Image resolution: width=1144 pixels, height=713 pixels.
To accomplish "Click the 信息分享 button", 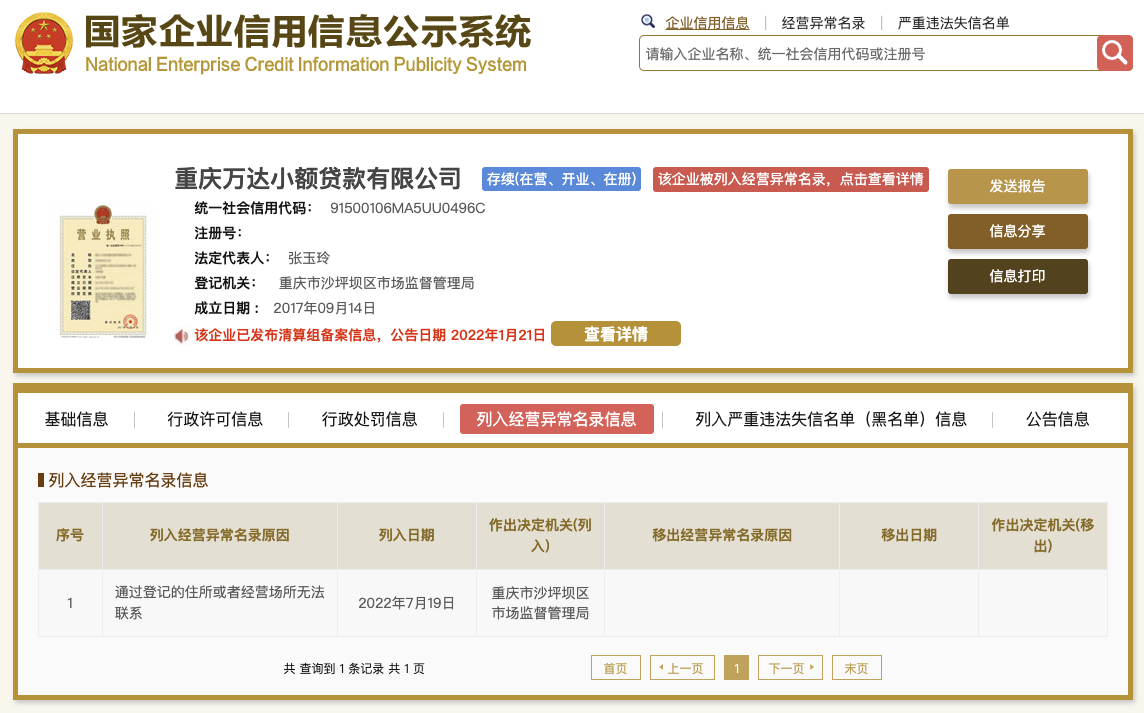I will [x=1017, y=231].
